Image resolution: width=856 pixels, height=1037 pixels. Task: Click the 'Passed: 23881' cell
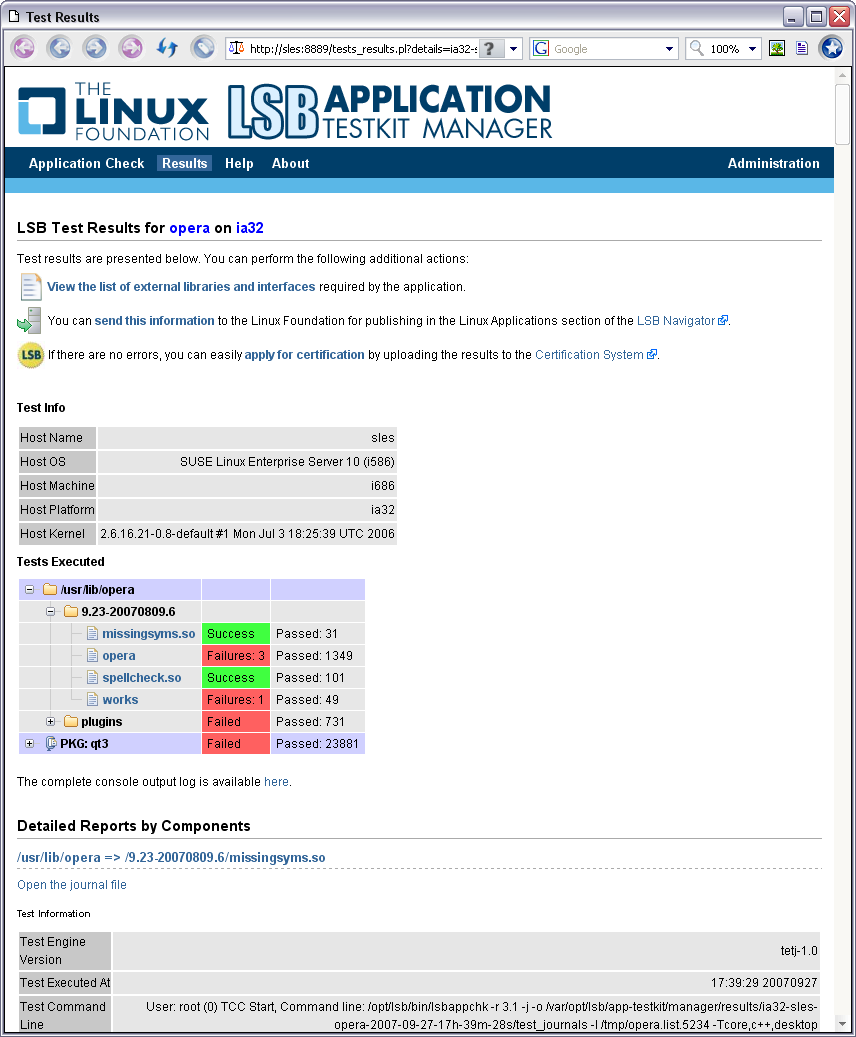tap(318, 743)
